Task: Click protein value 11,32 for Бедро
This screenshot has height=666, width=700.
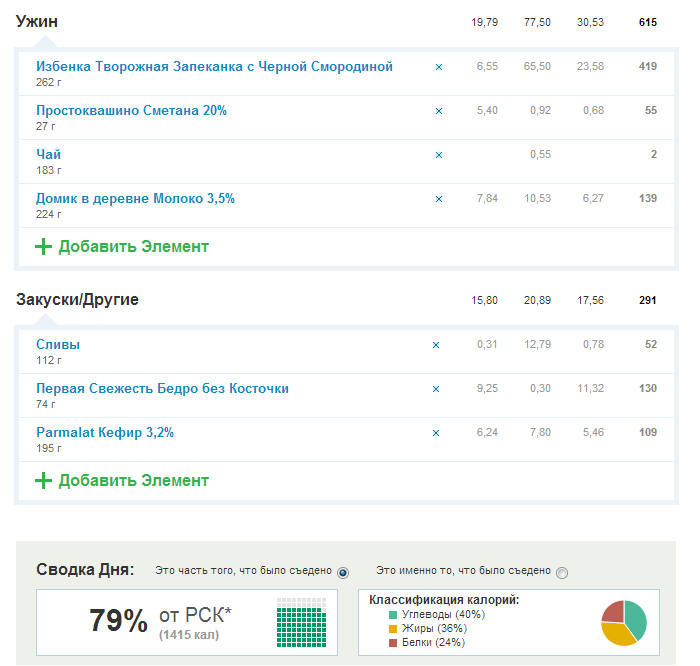Action: point(590,388)
